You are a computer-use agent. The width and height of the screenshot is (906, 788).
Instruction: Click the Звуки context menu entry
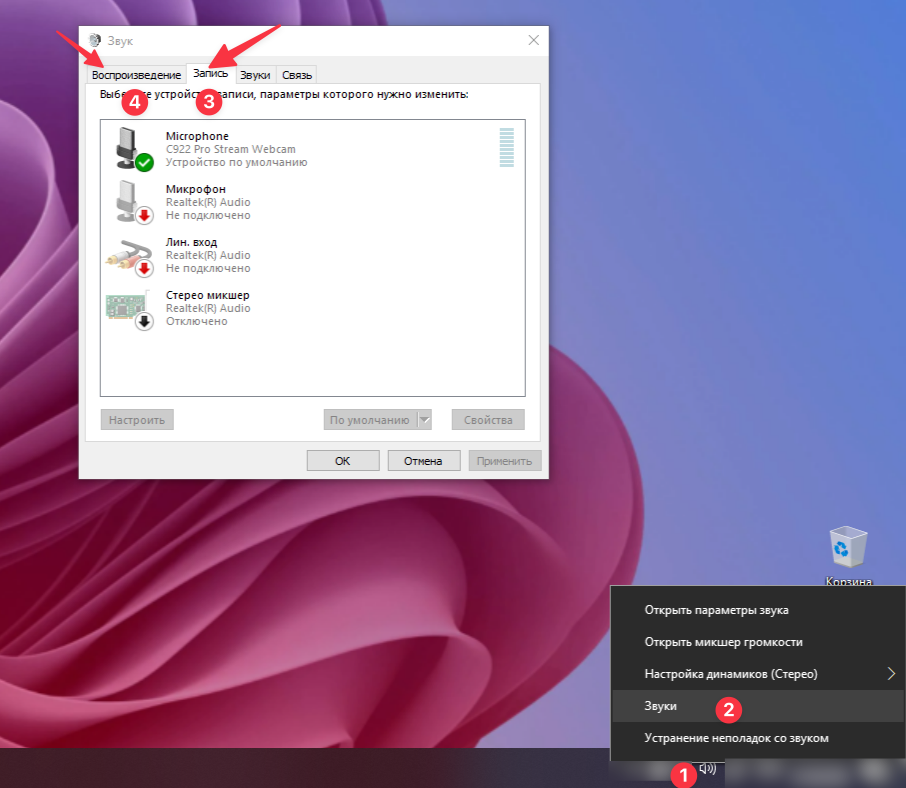coord(758,706)
